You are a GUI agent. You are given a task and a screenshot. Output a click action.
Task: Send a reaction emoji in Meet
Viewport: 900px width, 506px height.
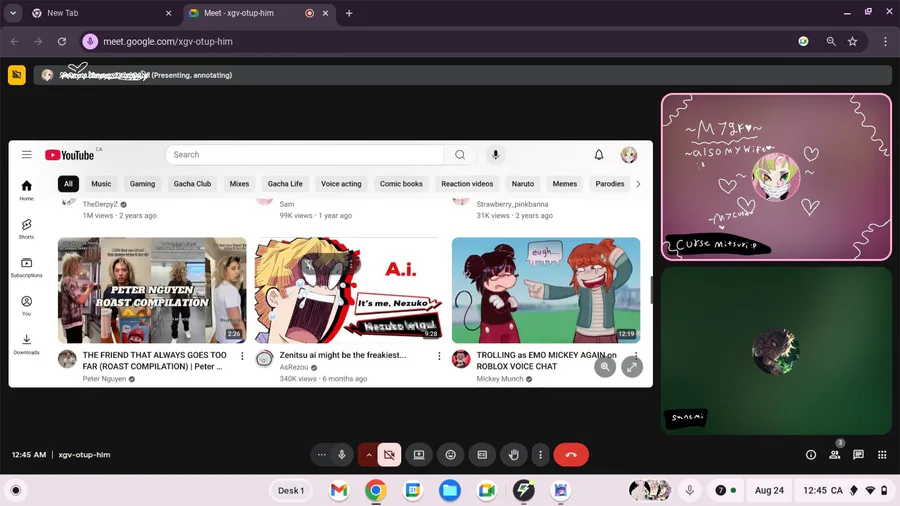[x=451, y=455]
